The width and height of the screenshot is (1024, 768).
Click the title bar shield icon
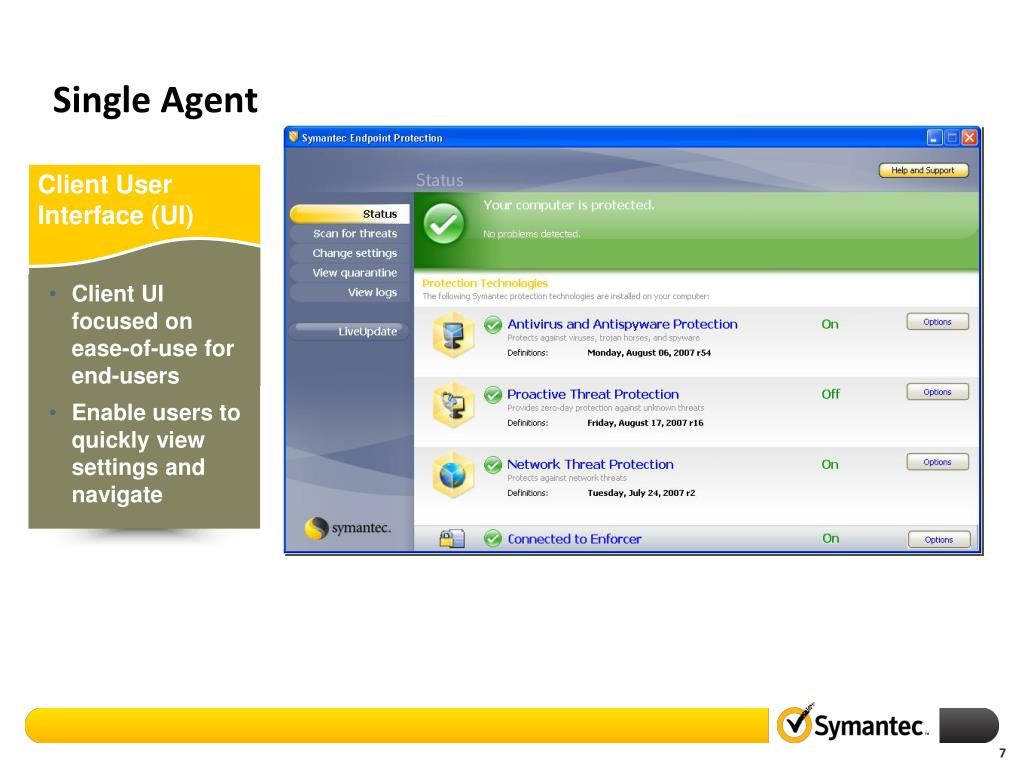pos(294,137)
